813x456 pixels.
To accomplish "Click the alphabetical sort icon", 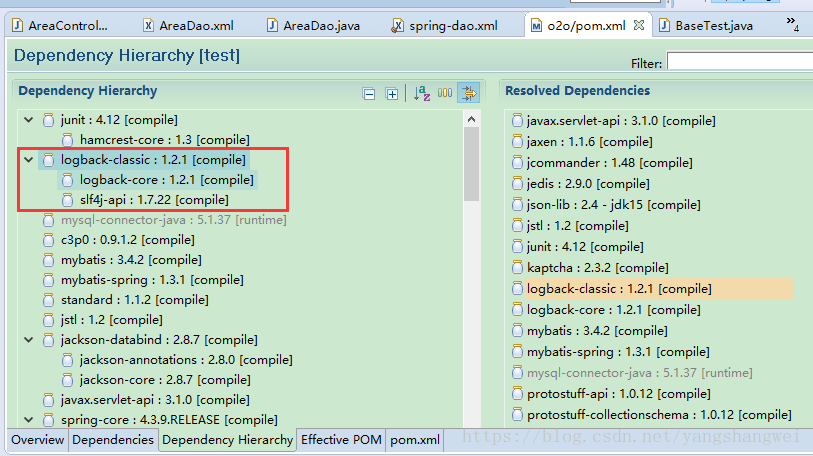I will tap(422, 93).
